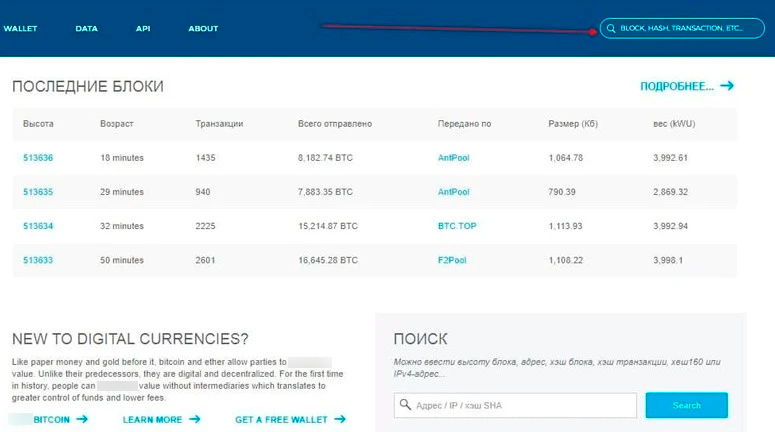Click AntPool link for block 513636

pos(453,158)
